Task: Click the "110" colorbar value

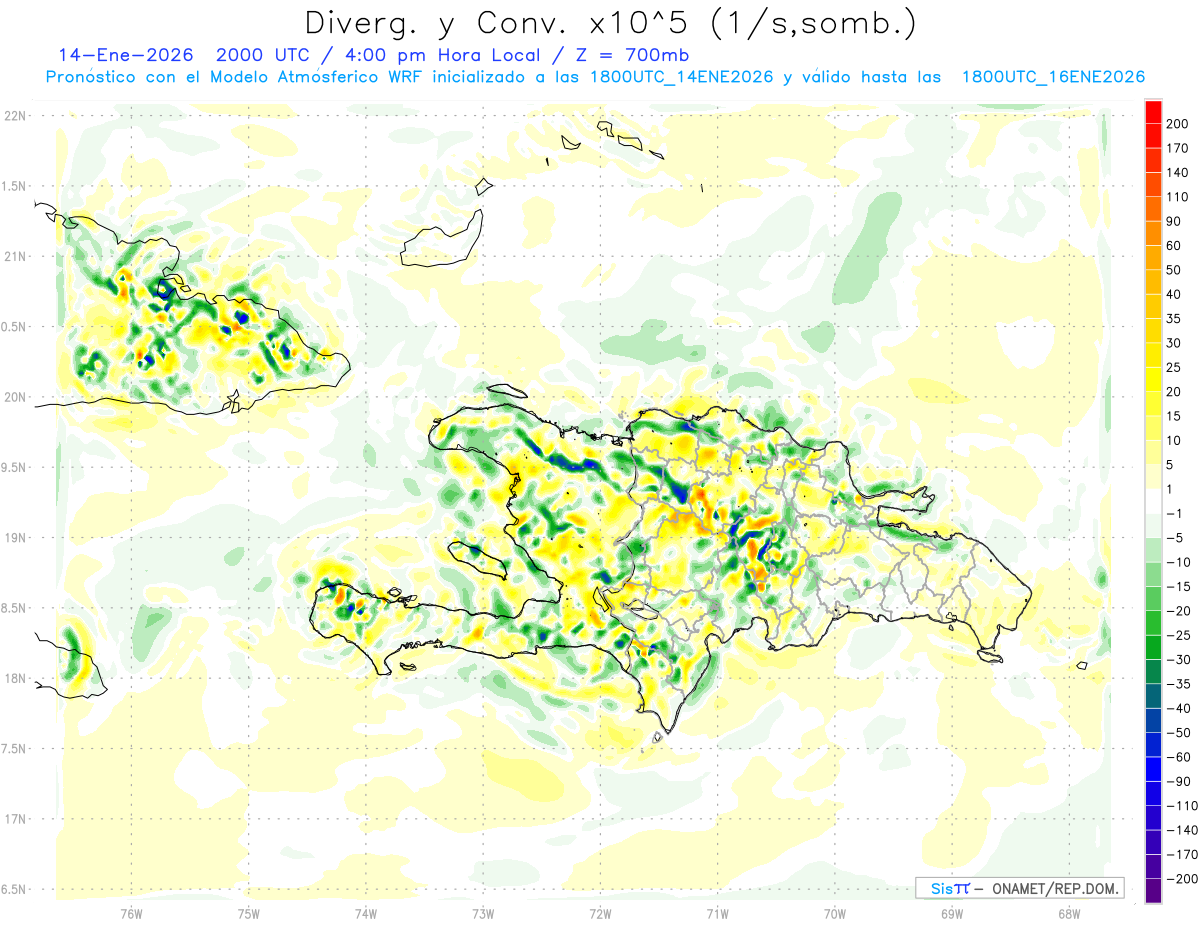Action: click(1178, 197)
